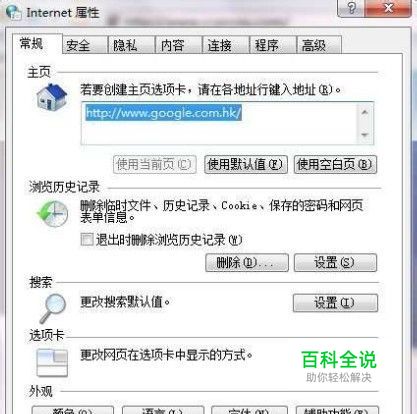The image size is (417, 414).
Task: Select the 高级 tab
Action: click(314, 45)
